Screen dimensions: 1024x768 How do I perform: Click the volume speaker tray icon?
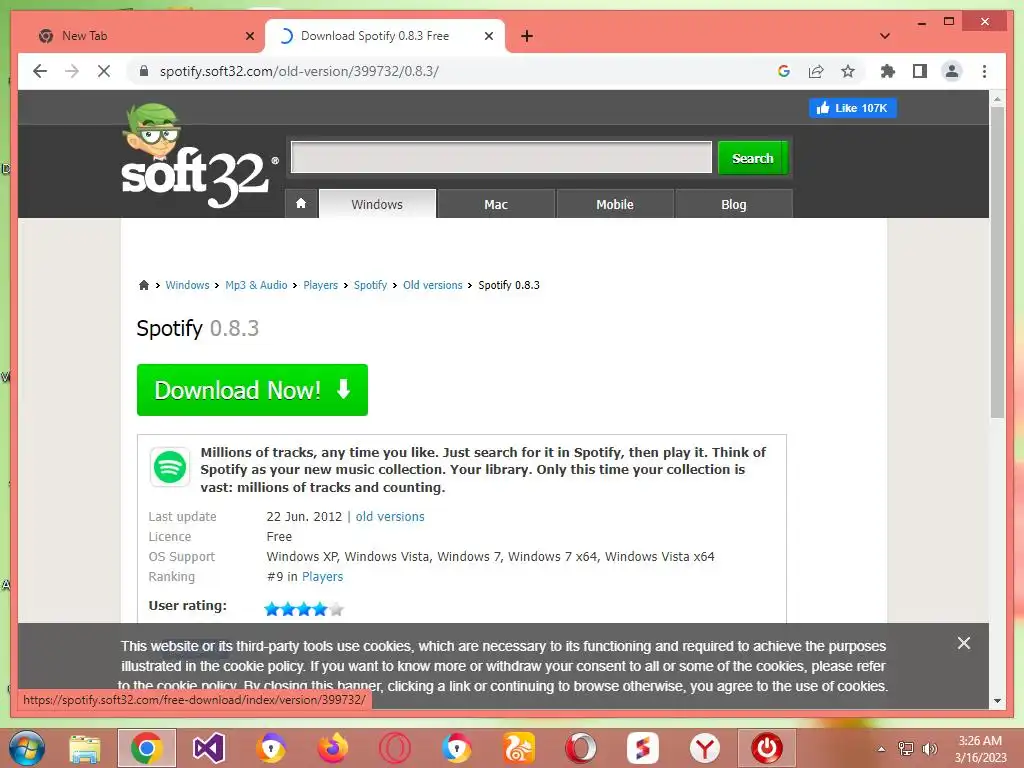[x=929, y=749]
